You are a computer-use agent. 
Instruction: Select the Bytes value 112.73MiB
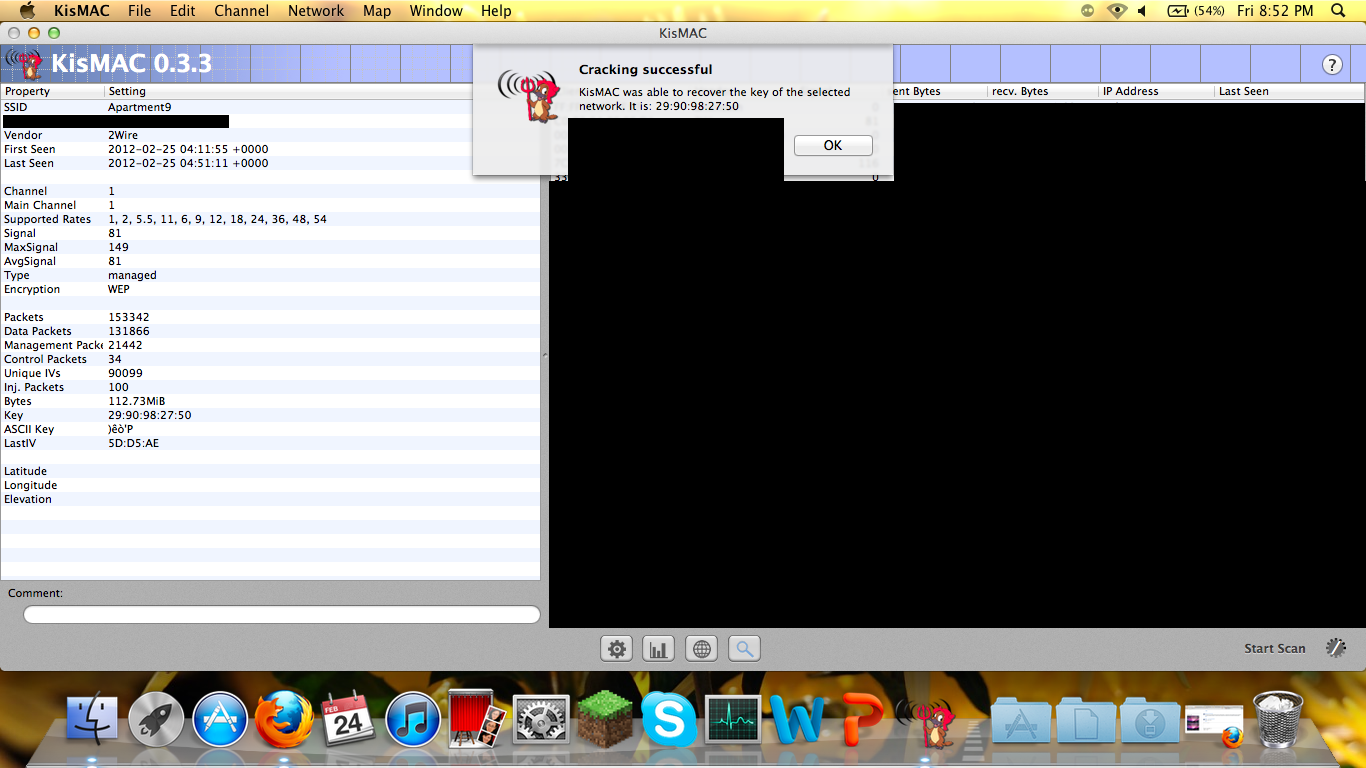point(136,401)
